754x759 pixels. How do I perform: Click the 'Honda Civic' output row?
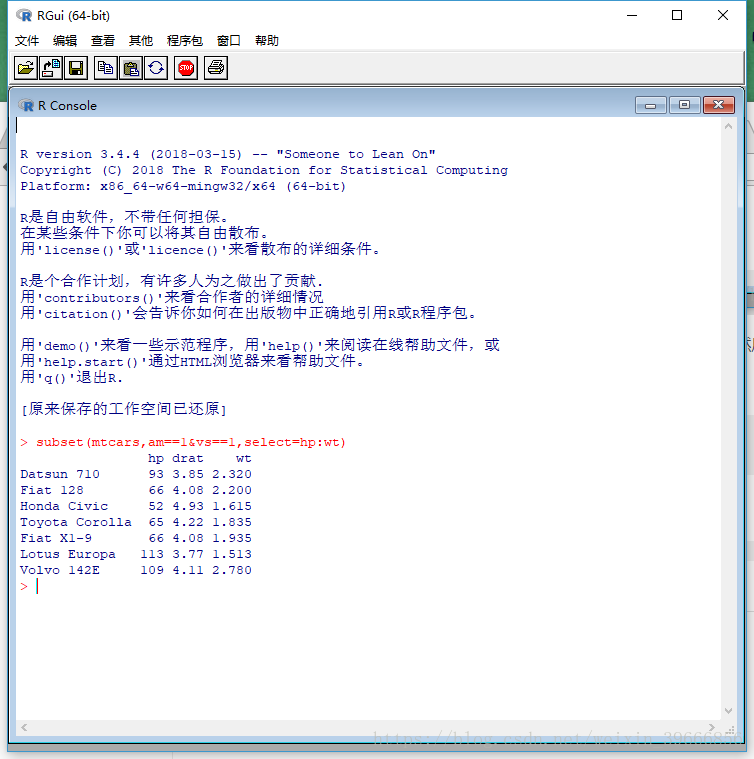click(x=136, y=506)
